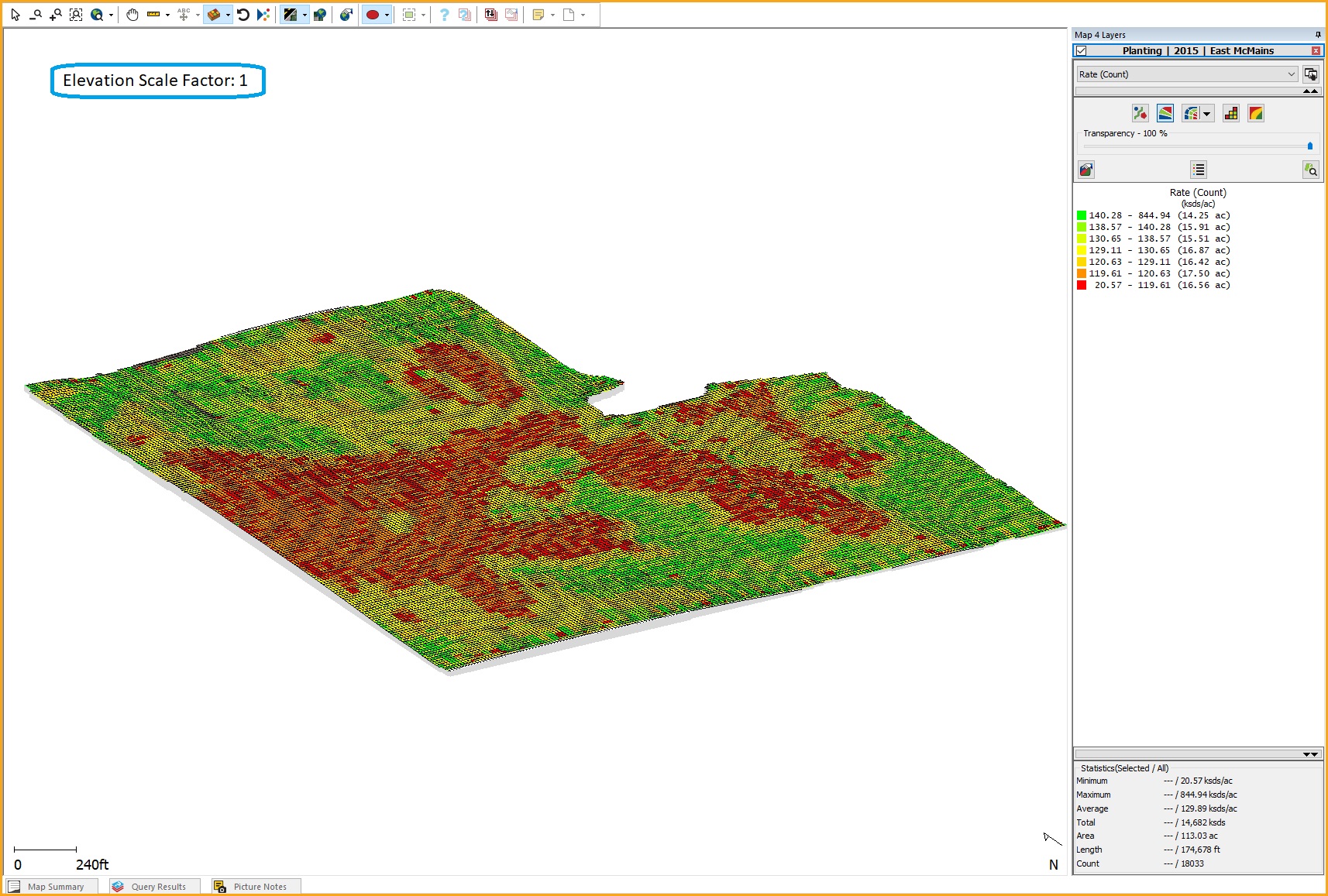Click the ABC label move tool
Viewport: 1328px width, 896px height.
184,15
